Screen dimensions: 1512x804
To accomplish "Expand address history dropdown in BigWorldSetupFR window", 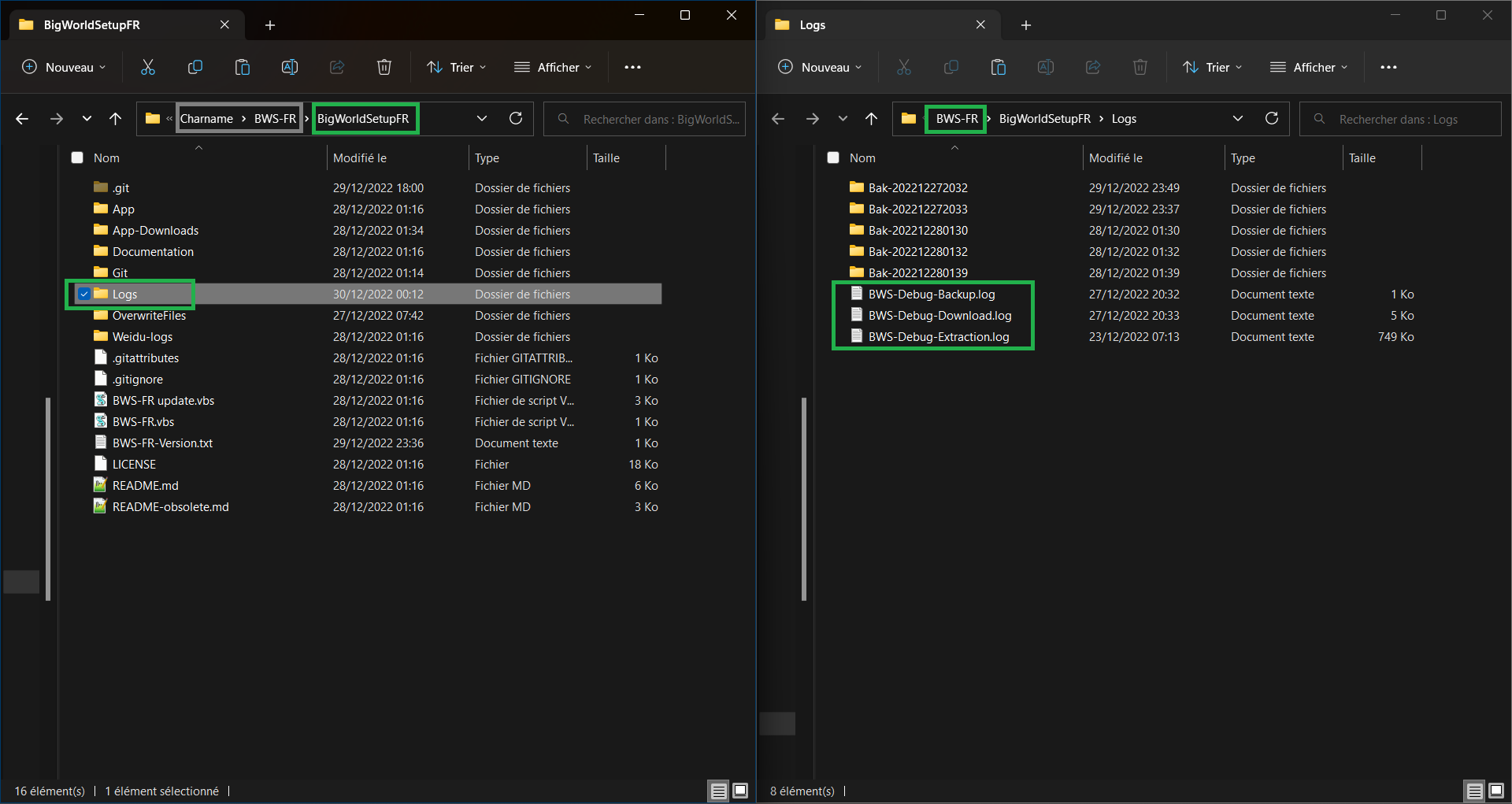I will [482, 118].
